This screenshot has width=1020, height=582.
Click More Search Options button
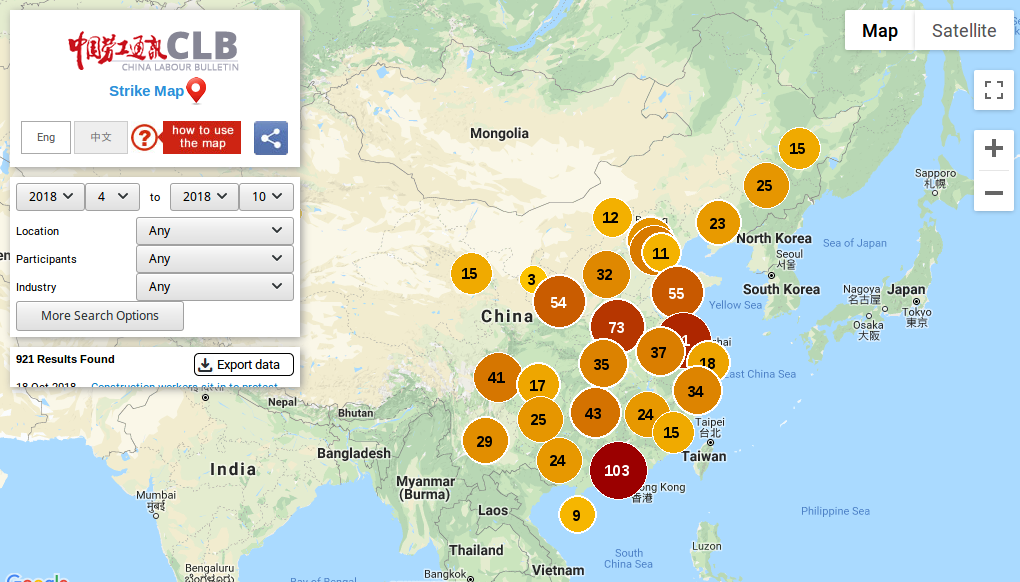tap(100, 316)
